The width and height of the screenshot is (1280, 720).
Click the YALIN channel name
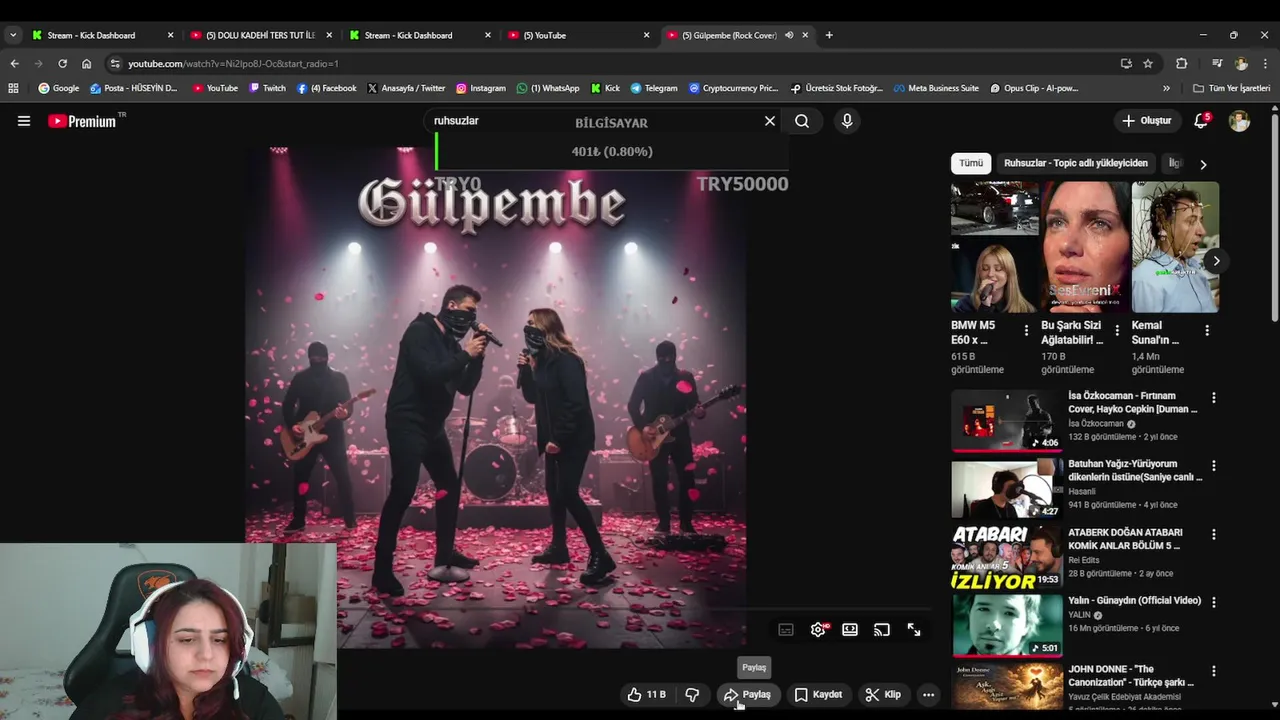click(1079, 615)
